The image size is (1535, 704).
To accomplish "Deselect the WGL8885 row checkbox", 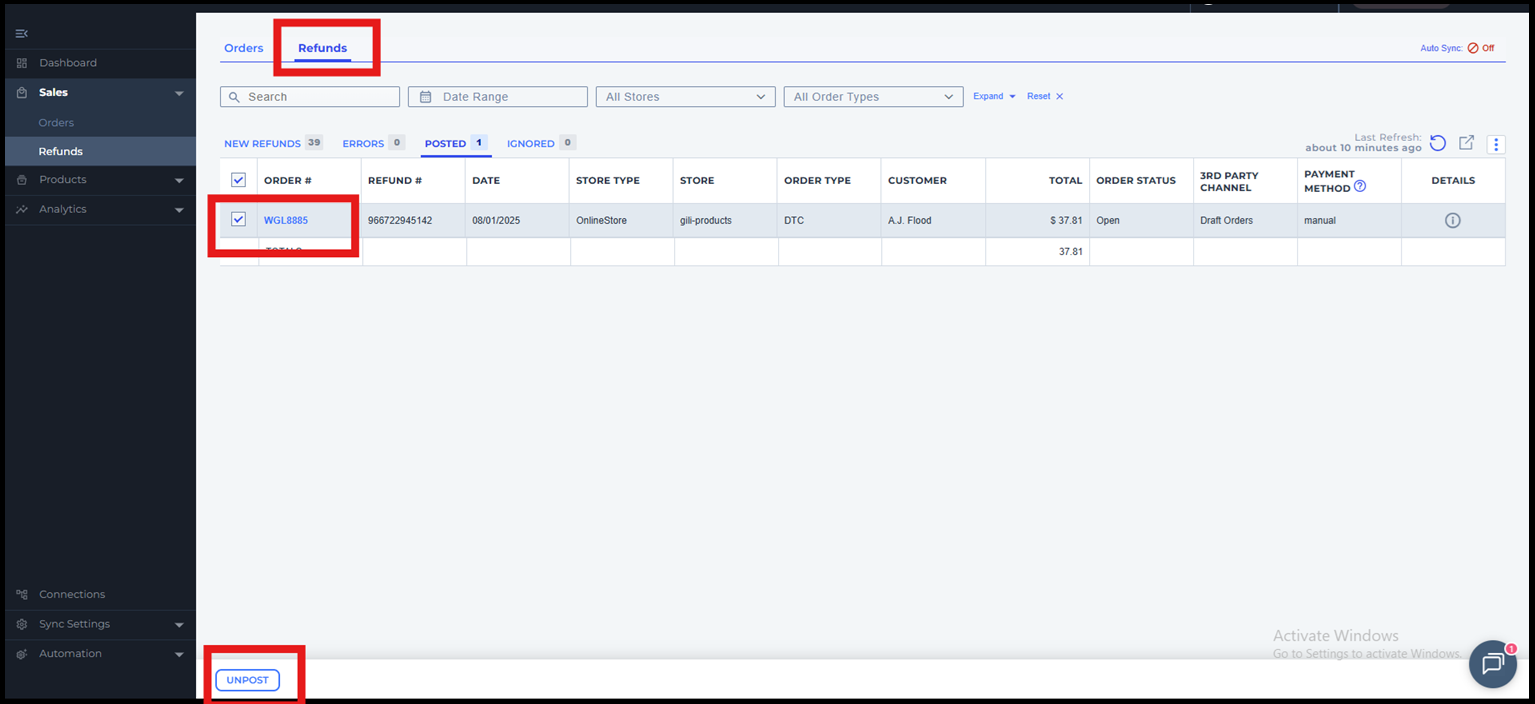I will [238, 220].
